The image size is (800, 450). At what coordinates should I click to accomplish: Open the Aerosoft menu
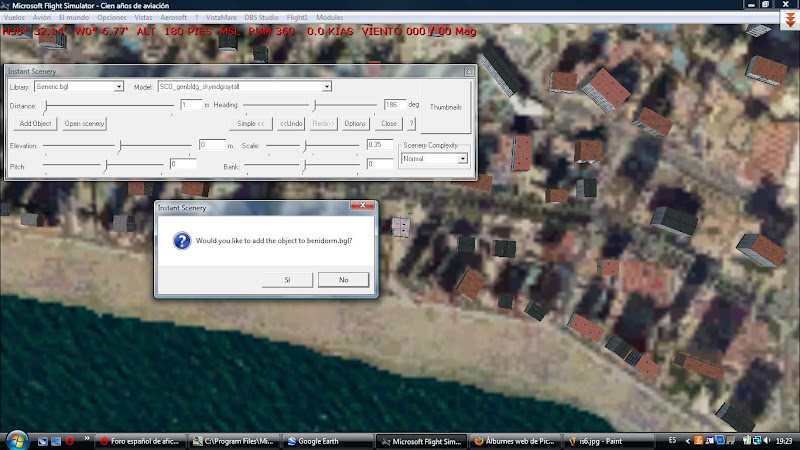click(x=173, y=17)
